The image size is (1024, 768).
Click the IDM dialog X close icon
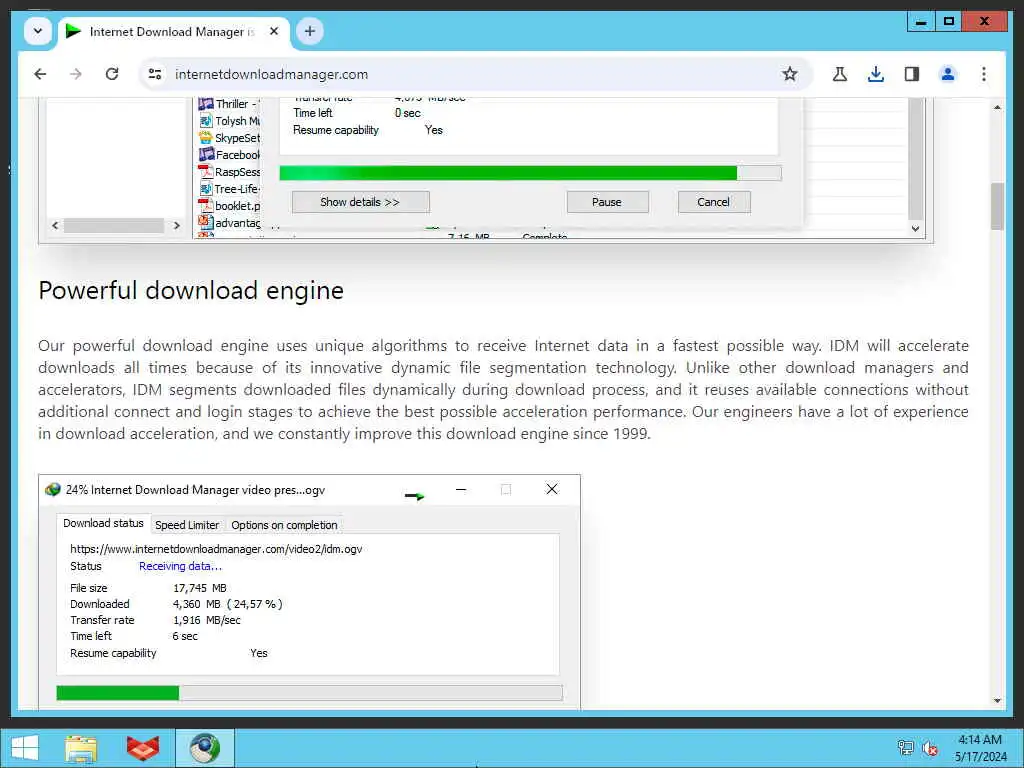pos(552,489)
